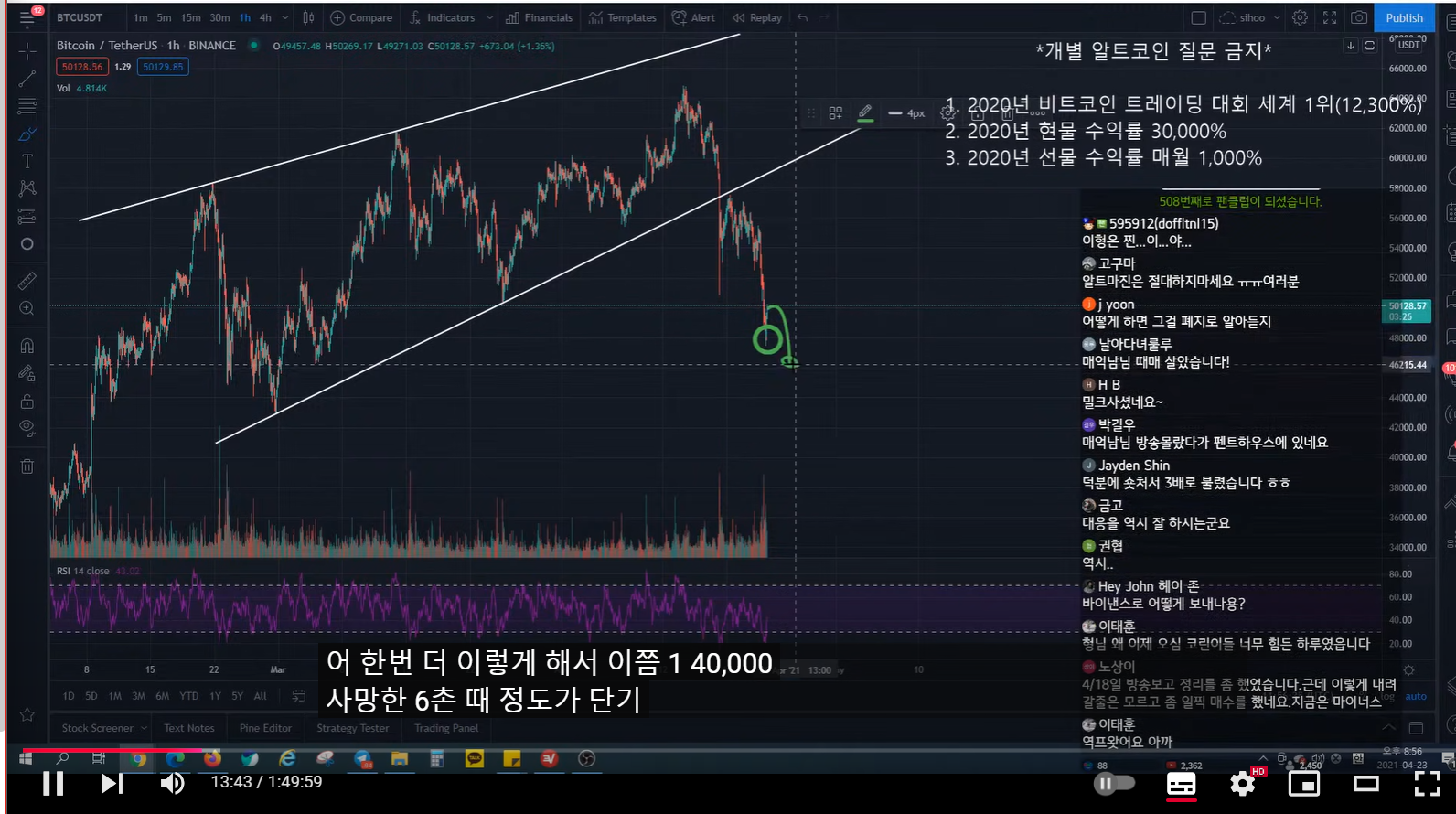Open the Indicators dialog

(x=444, y=17)
